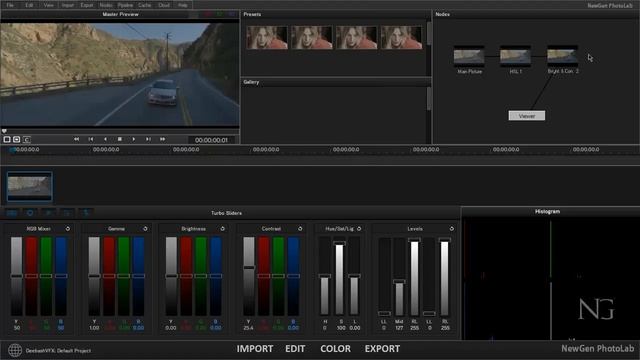The height and width of the screenshot is (360, 640).
Task: Toggle the red channel indicator in Master Preview
Action: [208, 14]
